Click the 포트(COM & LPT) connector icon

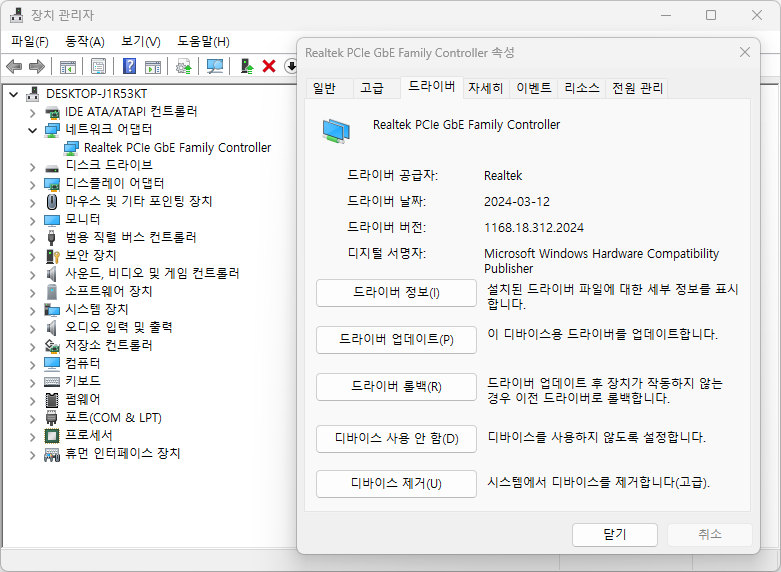pyautogui.click(x=51, y=418)
